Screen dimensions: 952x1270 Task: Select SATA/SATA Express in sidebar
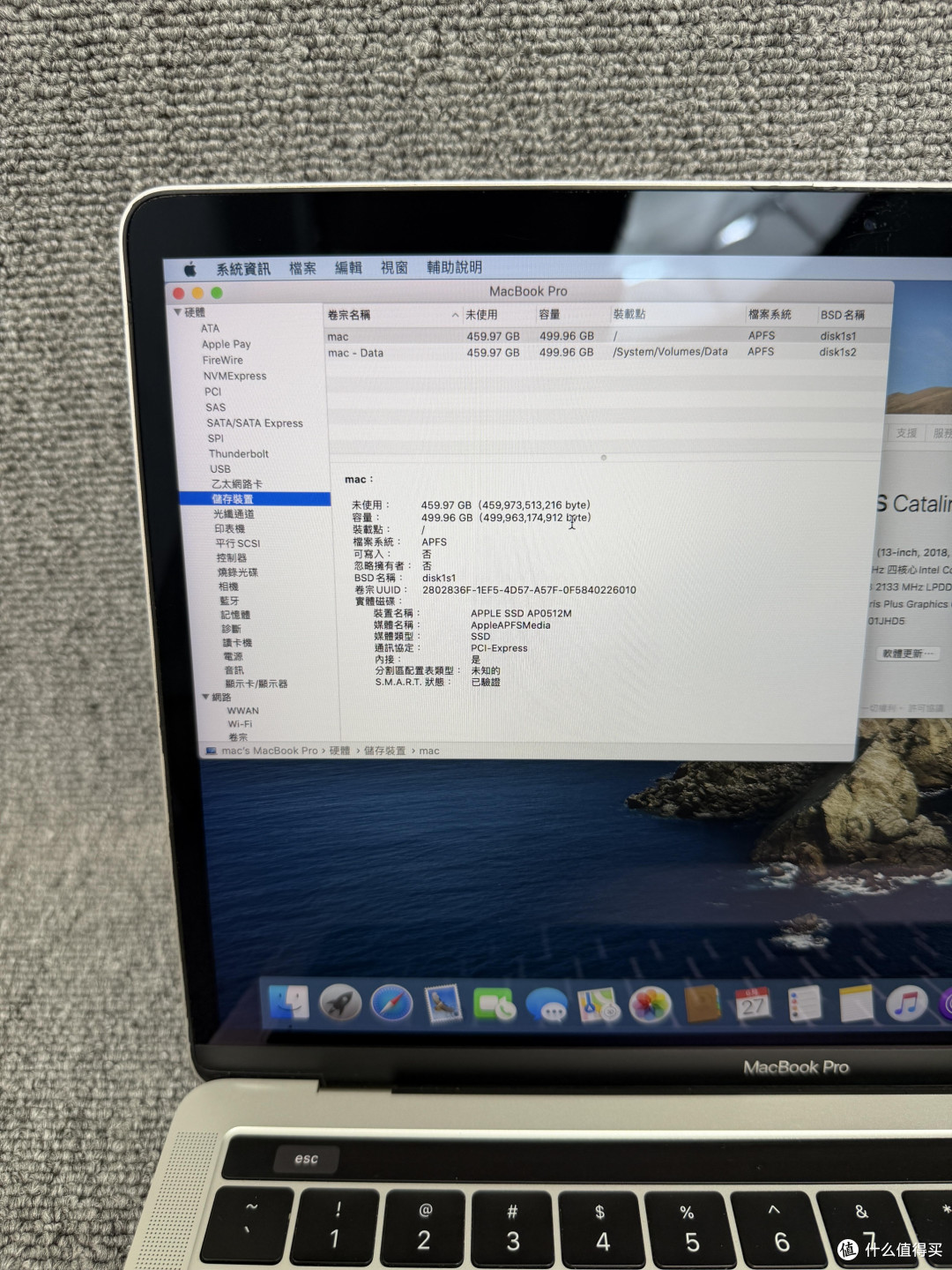(255, 423)
